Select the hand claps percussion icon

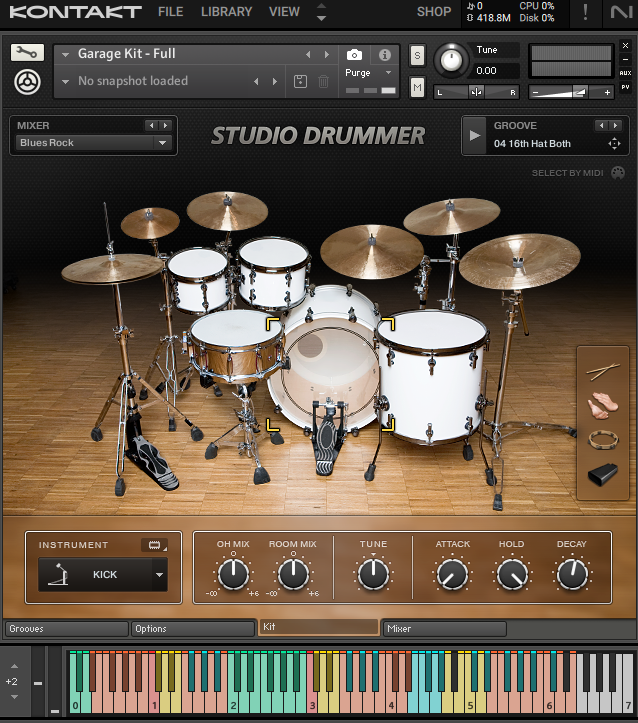(603, 405)
